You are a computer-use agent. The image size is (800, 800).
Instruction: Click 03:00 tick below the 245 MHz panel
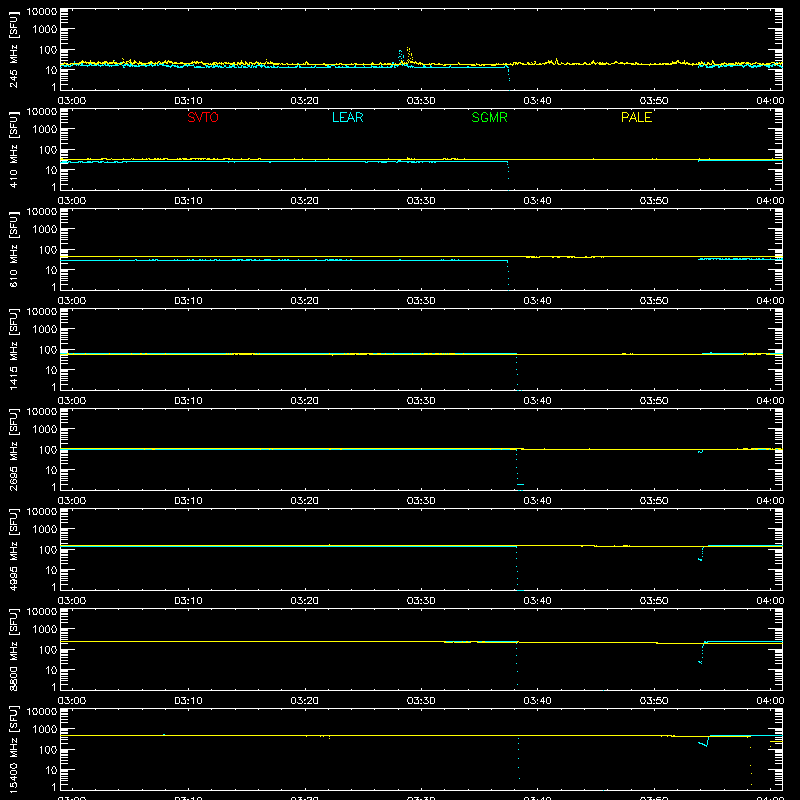[72, 101]
